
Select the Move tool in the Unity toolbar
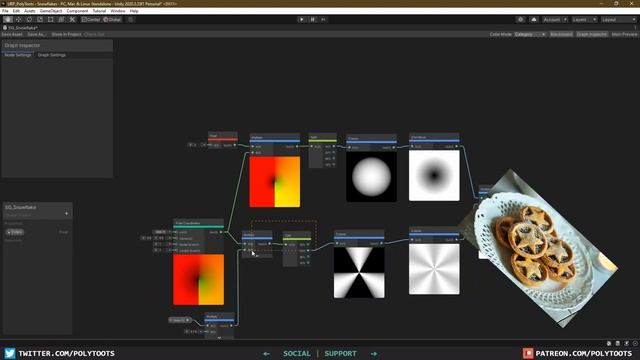pos(19,20)
